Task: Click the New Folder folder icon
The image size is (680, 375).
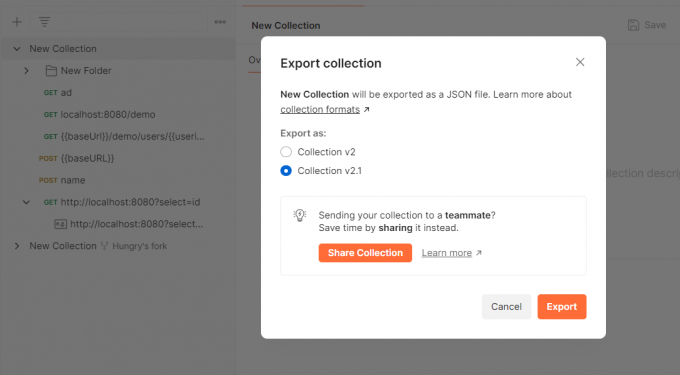Action: coord(51,71)
